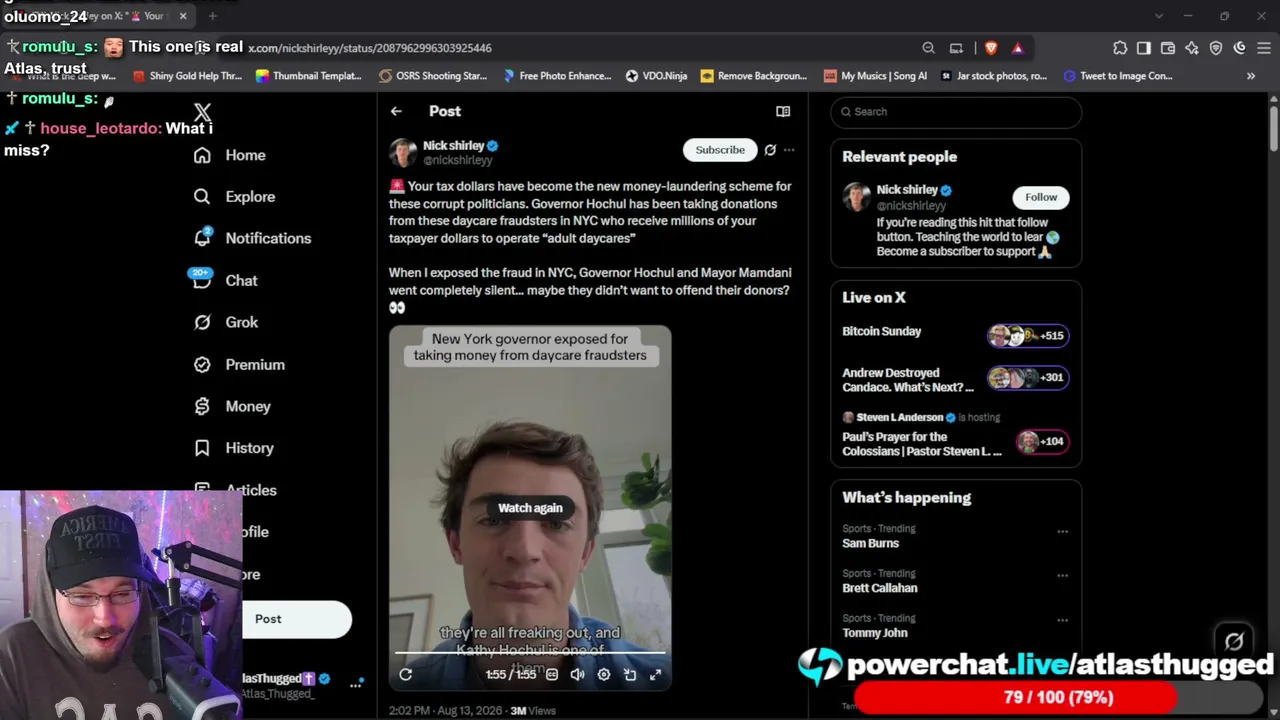1280x720 pixels.
Task: Open video playback settings gear
Action: tap(604, 675)
